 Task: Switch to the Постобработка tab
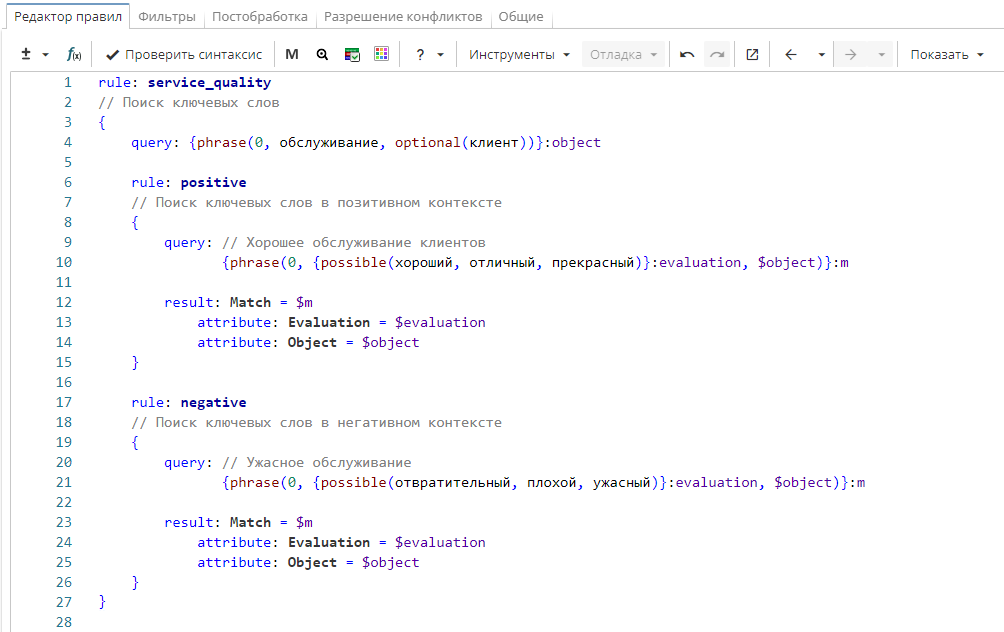click(x=259, y=17)
